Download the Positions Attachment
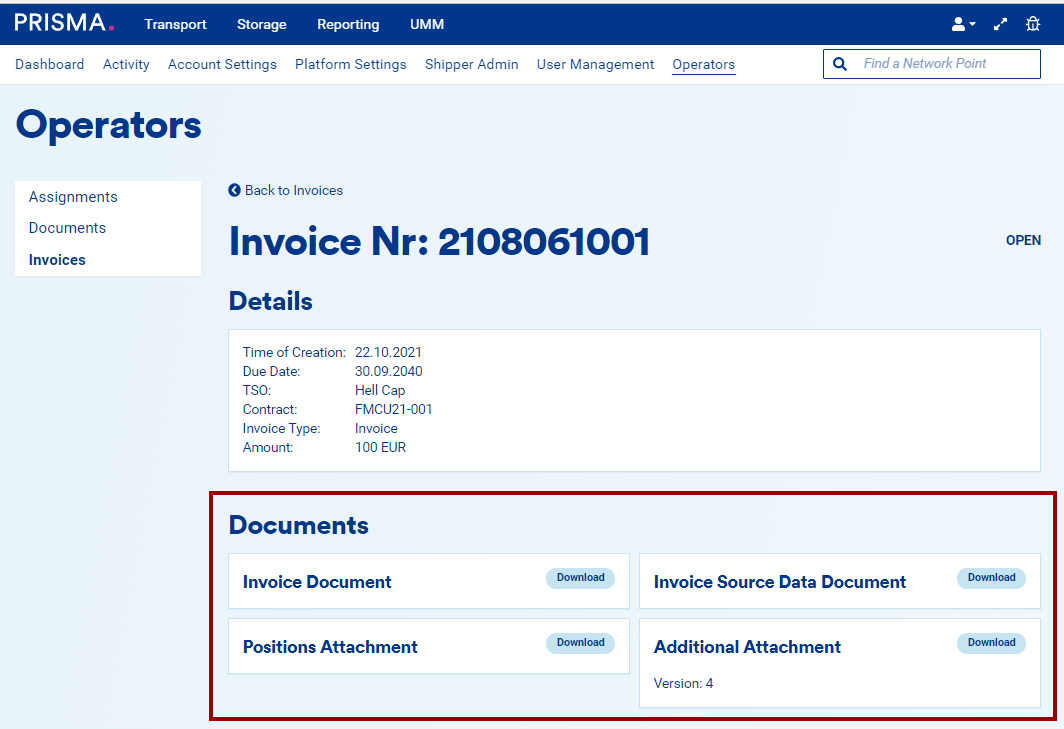1064x729 pixels. tap(580, 643)
